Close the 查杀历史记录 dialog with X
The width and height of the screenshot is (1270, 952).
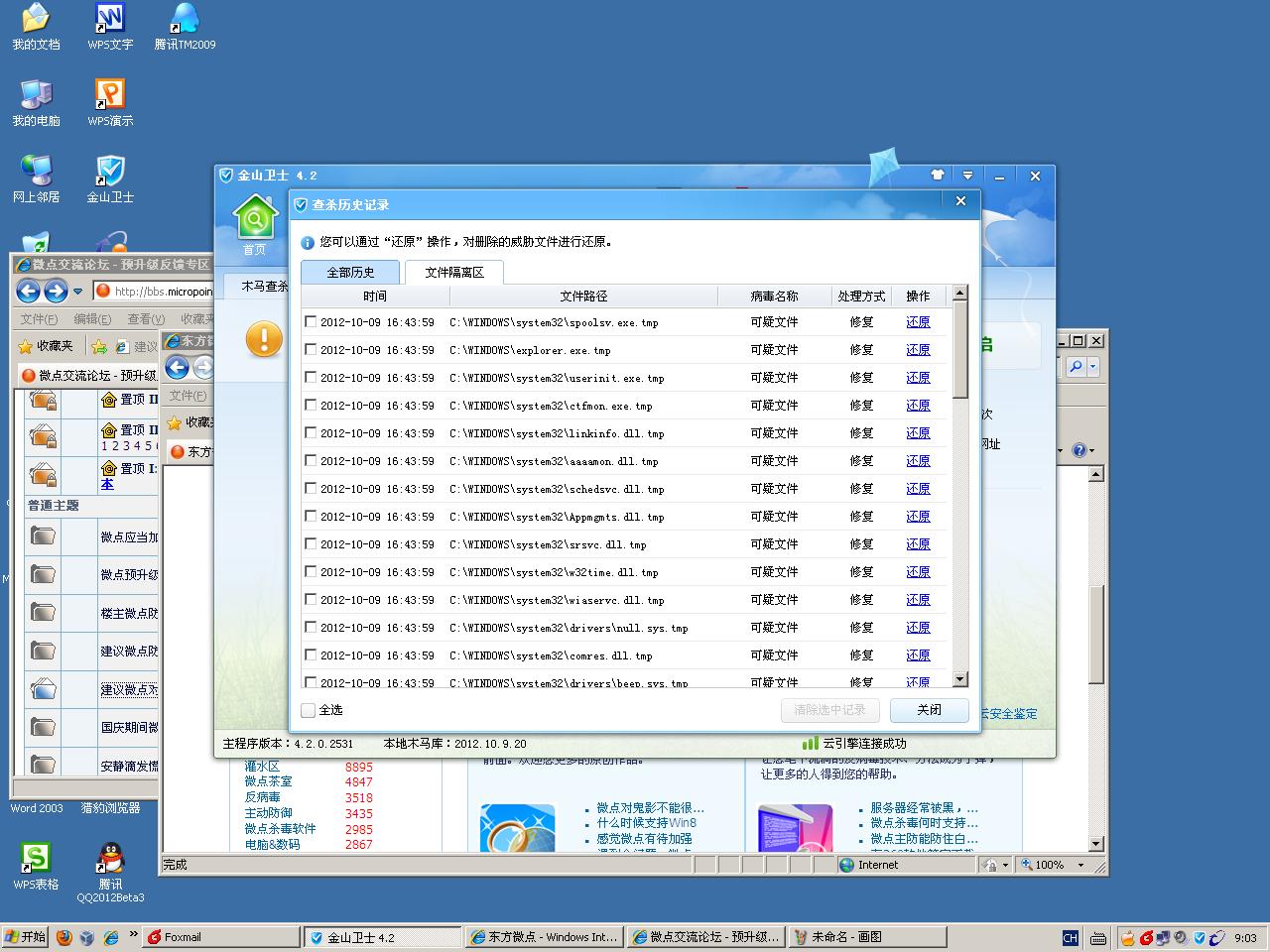(960, 201)
